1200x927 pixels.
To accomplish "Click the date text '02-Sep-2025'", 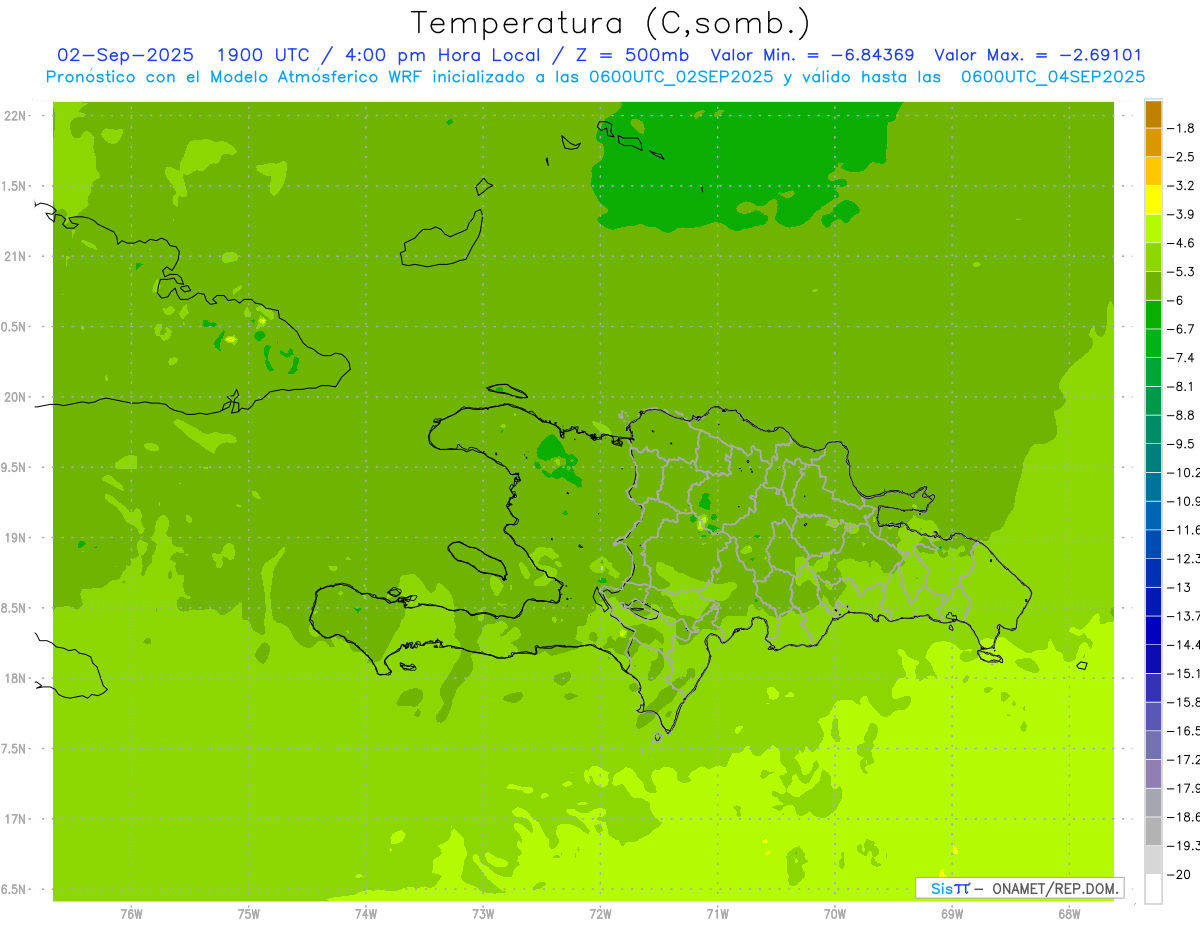I will [x=125, y=56].
